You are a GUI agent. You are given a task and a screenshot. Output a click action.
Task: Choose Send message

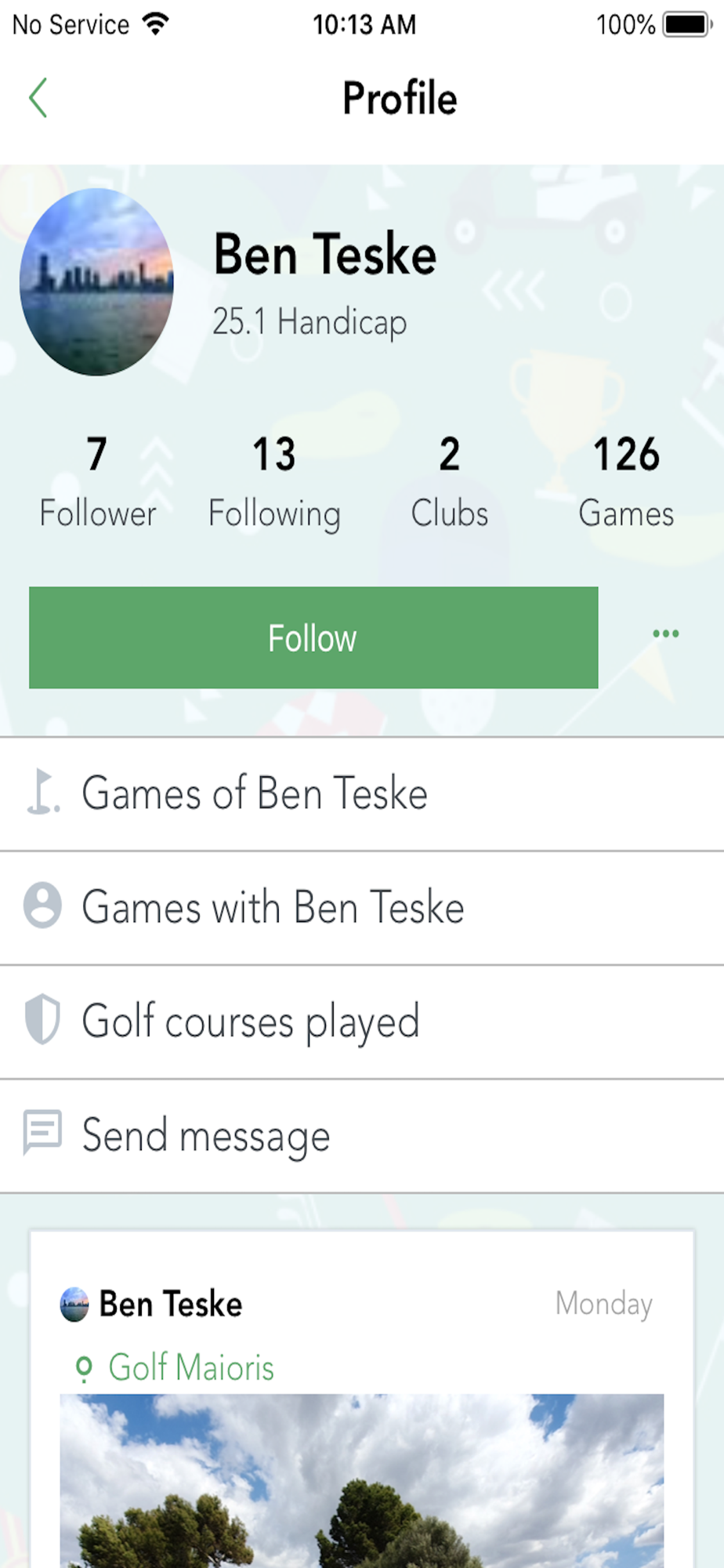[206, 1135]
